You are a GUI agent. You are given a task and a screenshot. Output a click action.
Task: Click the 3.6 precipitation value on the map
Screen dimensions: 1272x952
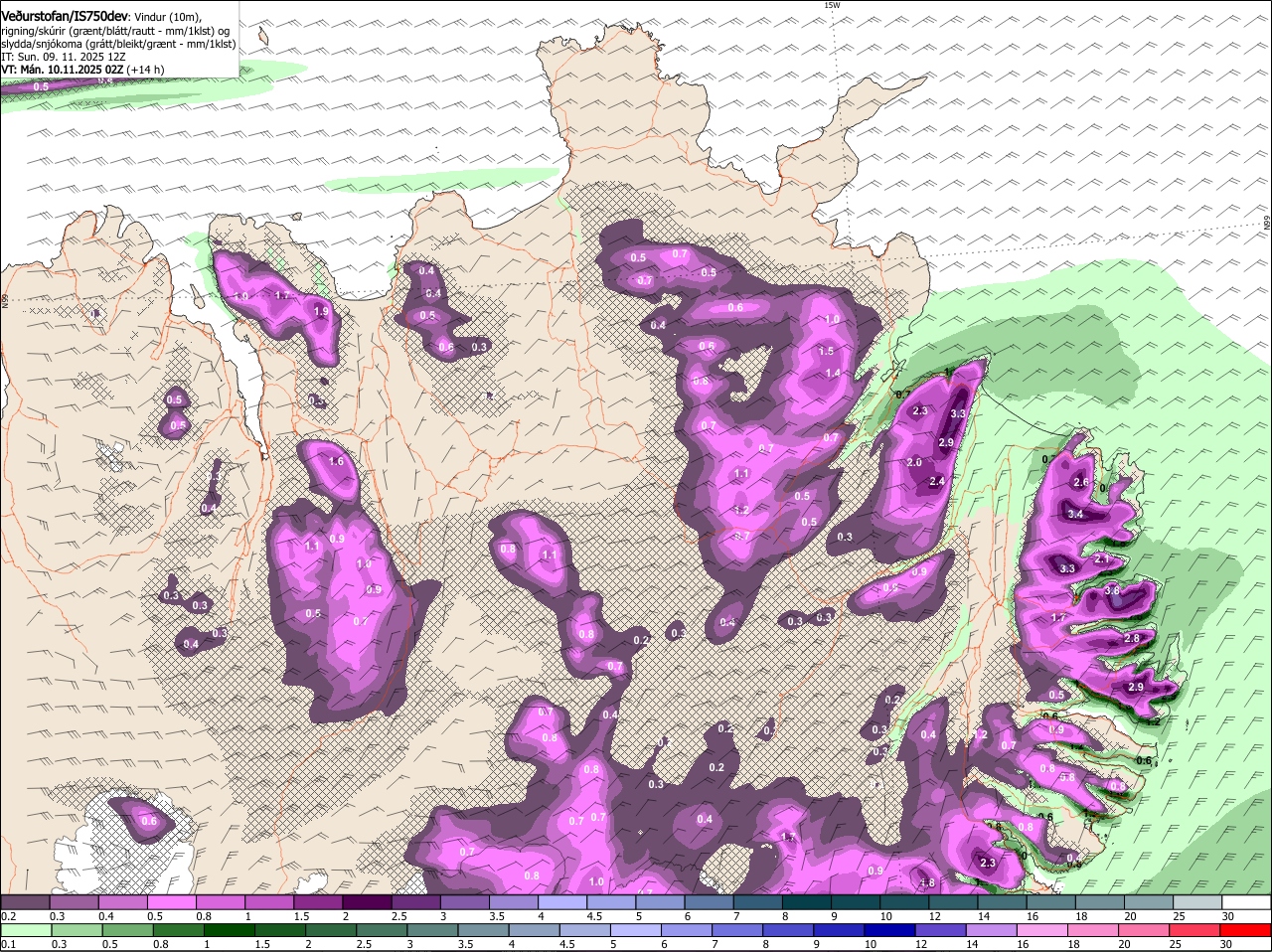coord(1112,590)
